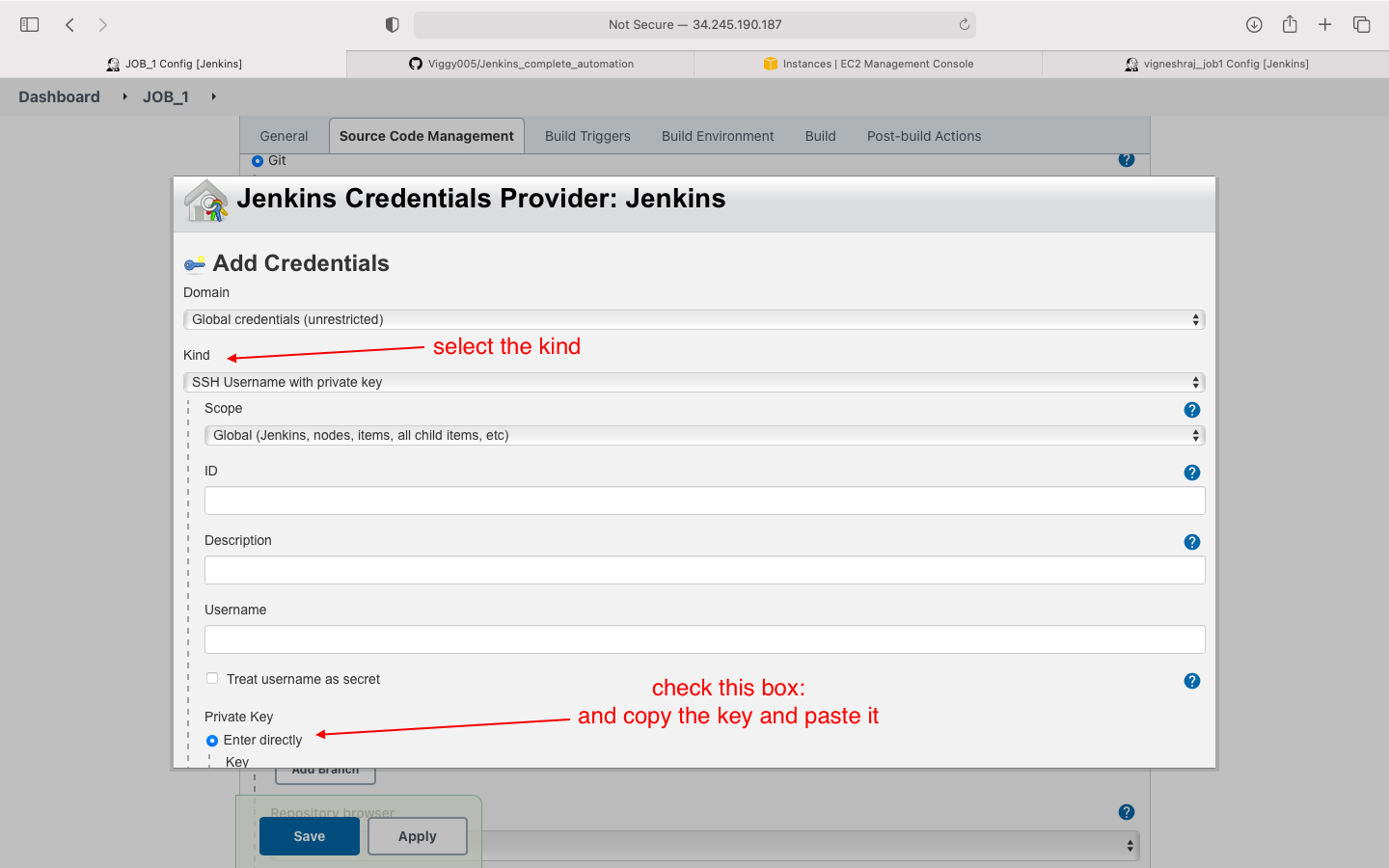The width and height of the screenshot is (1389, 868).
Task: Open Safari downloads icon
Action: pyautogui.click(x=1254, y=25)
